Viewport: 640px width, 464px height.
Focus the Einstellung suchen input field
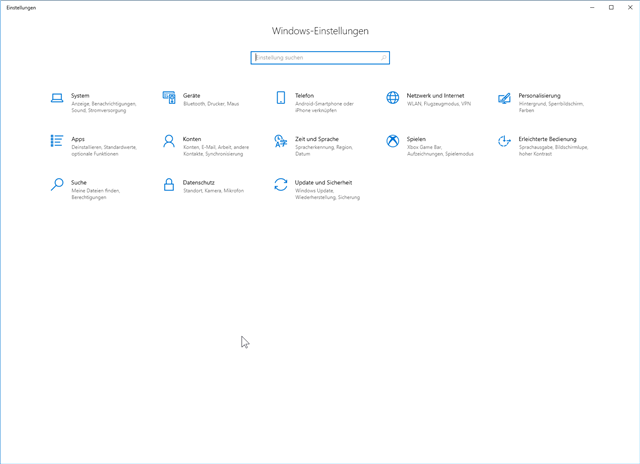[x=320, y=58]
